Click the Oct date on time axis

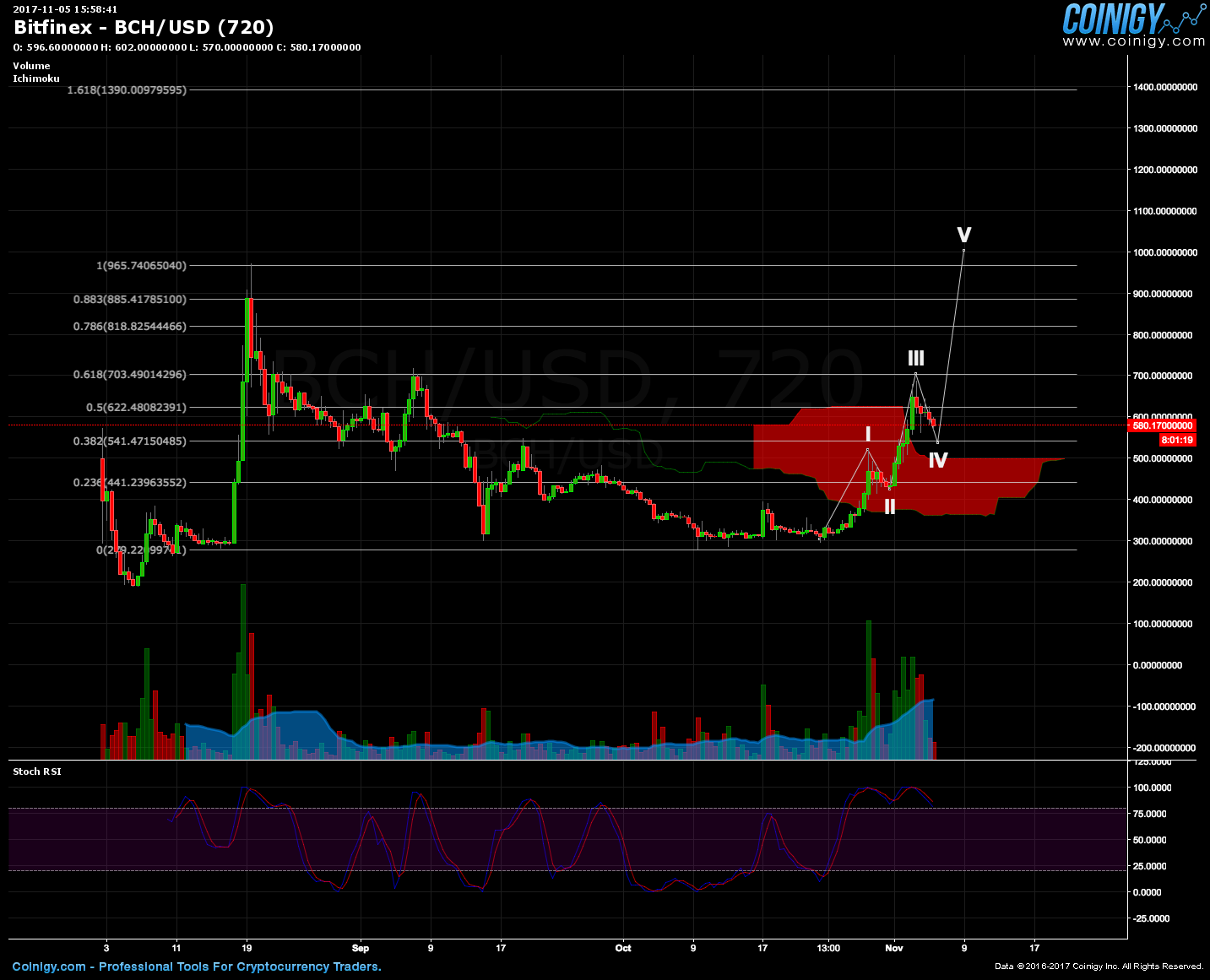pyautogui.click(x=623, y=948)
